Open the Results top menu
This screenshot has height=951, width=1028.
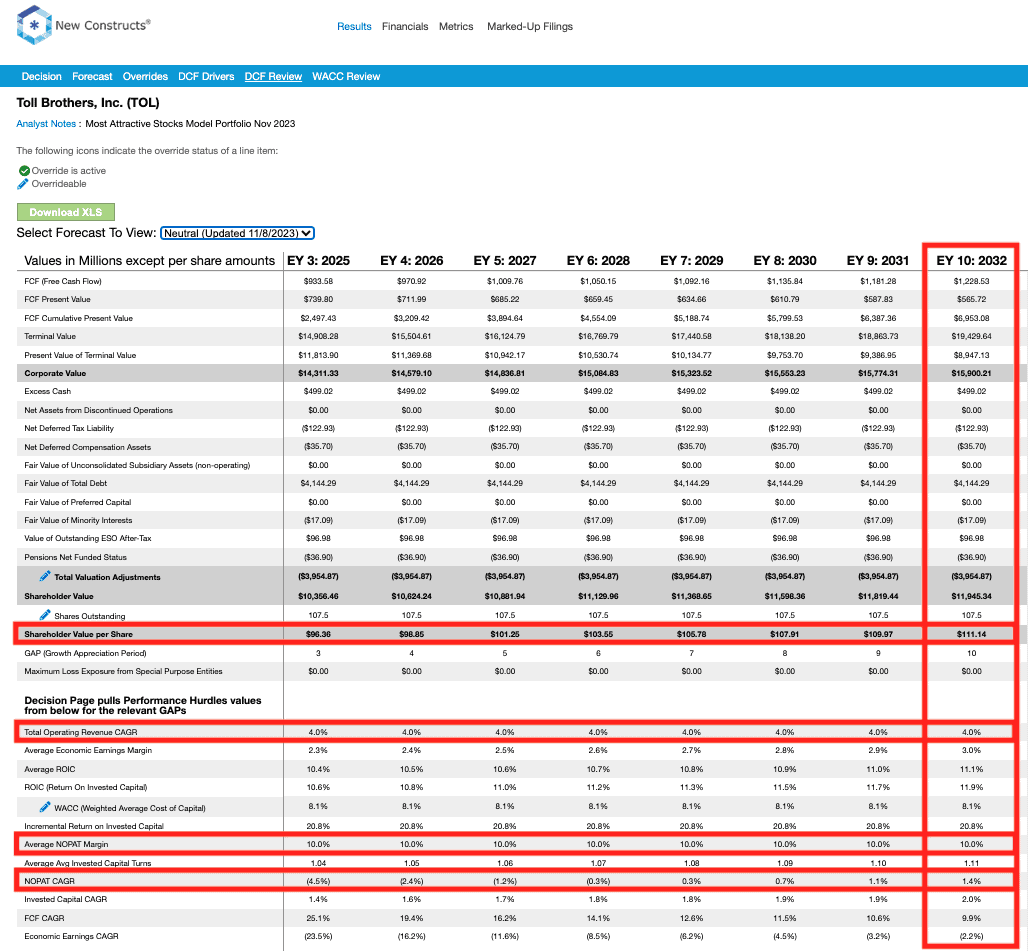pyautogui.click(x=354, y=26)
